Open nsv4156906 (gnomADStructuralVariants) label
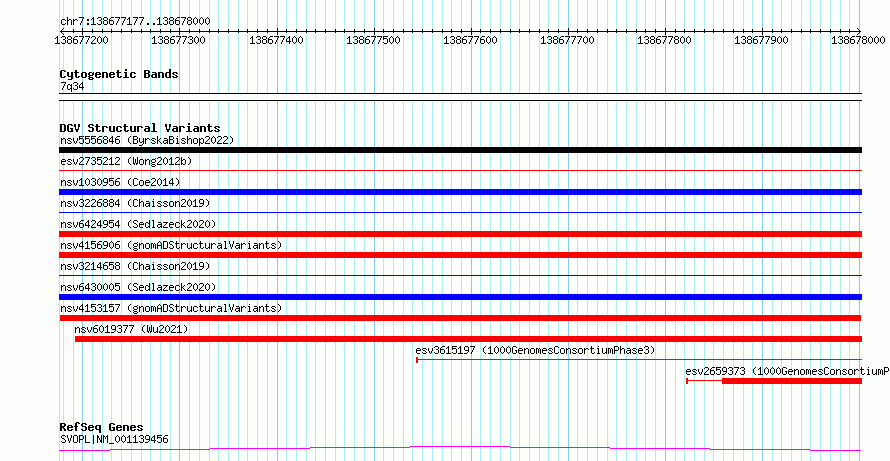The height and width of the screenshot is (461, 890). (171, 245)
